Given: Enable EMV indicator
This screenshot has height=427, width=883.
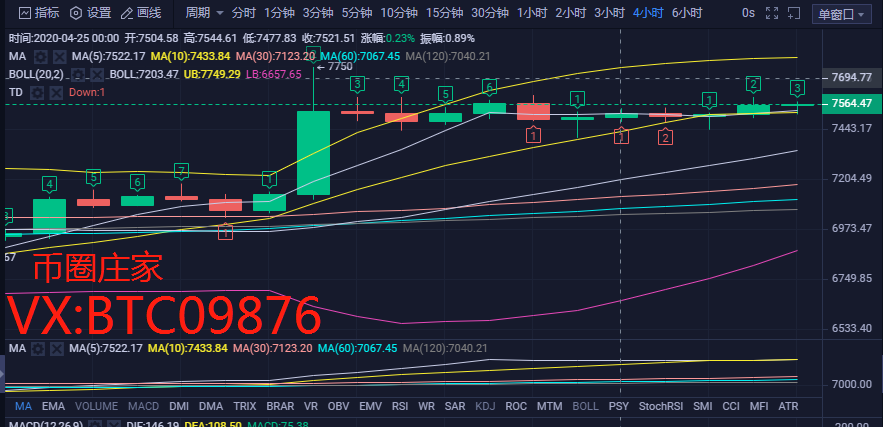Looking at the screenshot, I should point(370,406).
